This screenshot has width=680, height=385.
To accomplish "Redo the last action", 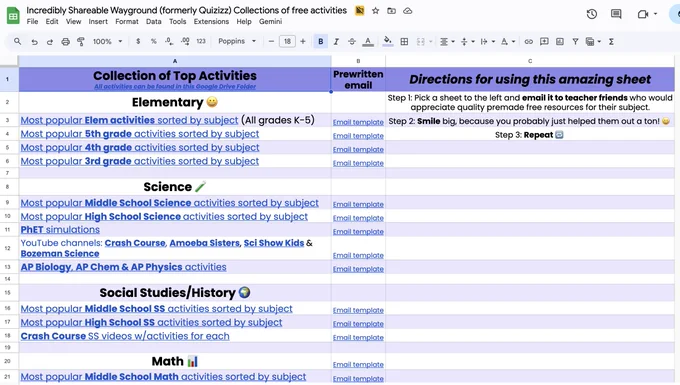I will click(49, 42).
